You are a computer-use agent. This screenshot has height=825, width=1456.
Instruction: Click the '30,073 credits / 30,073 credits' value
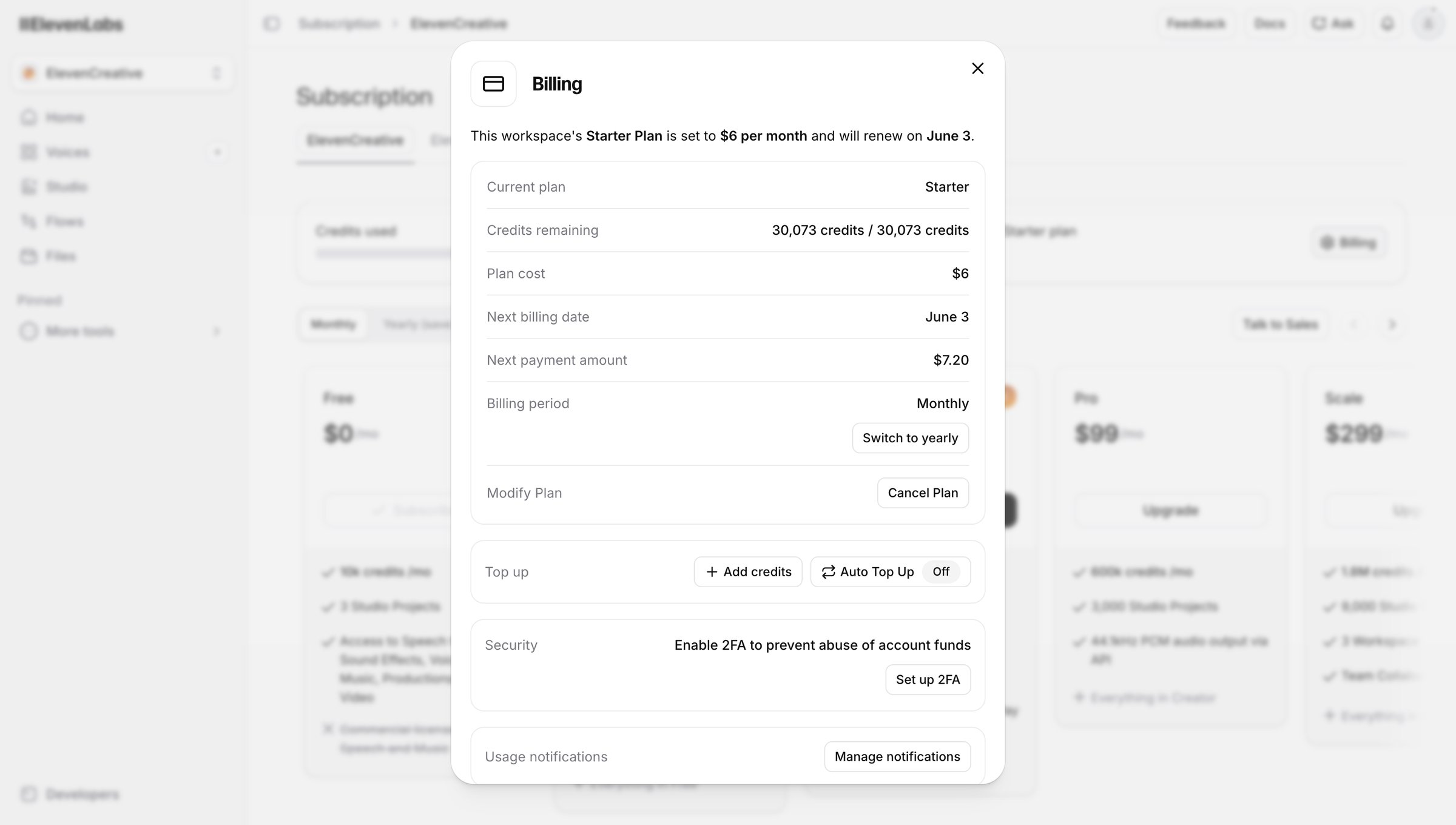(870, 231)
